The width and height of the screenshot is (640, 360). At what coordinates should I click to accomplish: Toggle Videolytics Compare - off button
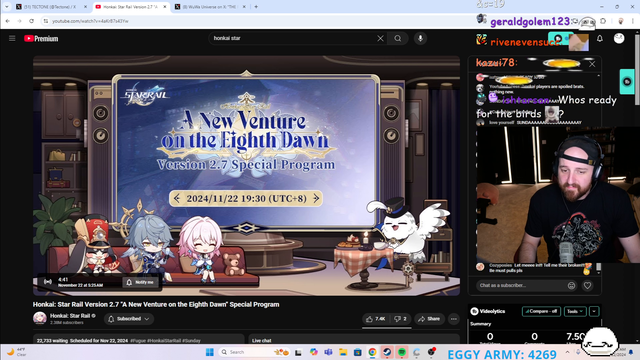tap(541, 311)
